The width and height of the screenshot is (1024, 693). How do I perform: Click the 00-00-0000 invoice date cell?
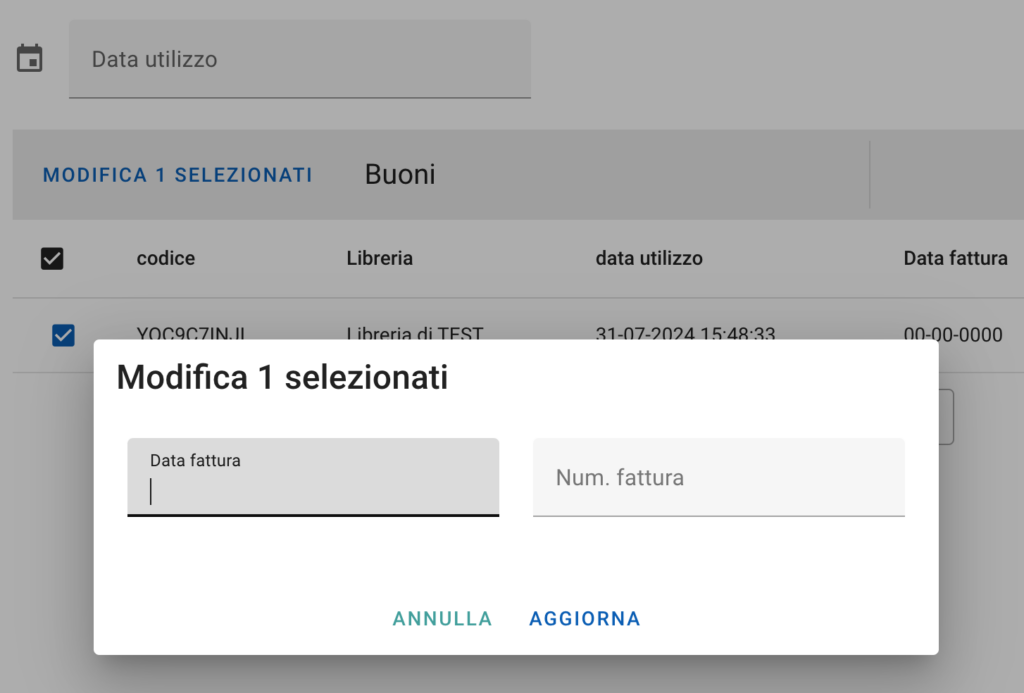tap(952, 335)
